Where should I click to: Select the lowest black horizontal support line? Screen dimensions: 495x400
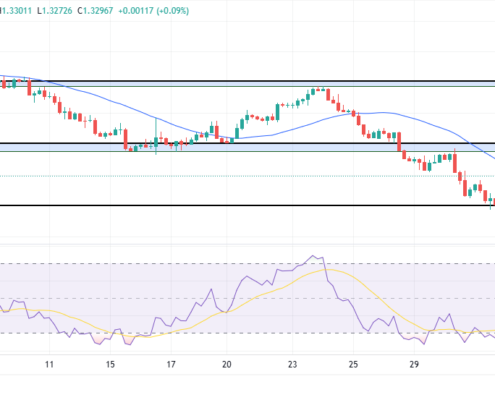247,205
